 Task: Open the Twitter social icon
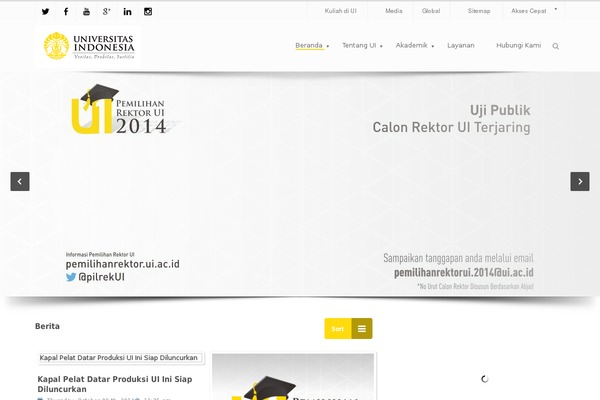tap(46, 11)
